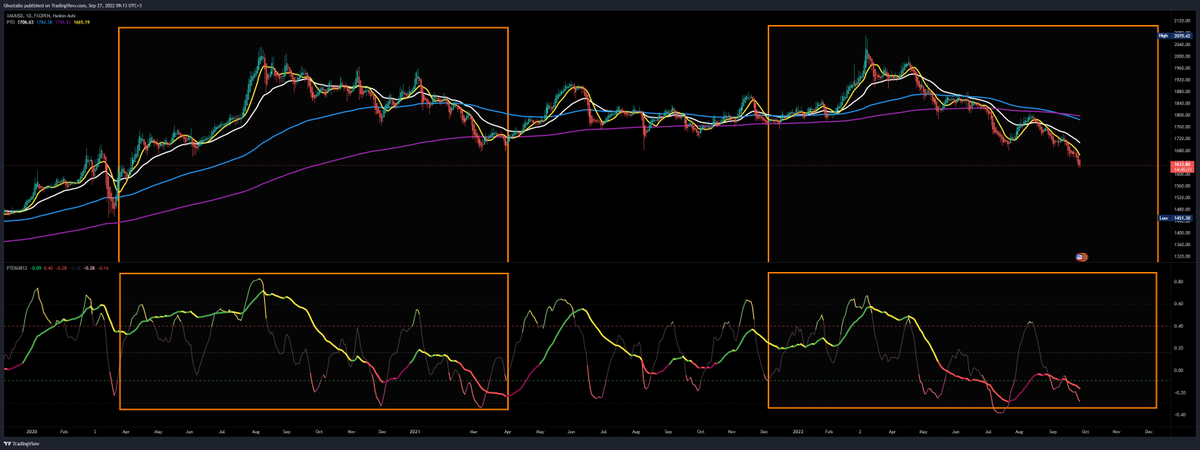Click the red current price label 1633.80
The image size is (1200, 450).
(1181, 165)
